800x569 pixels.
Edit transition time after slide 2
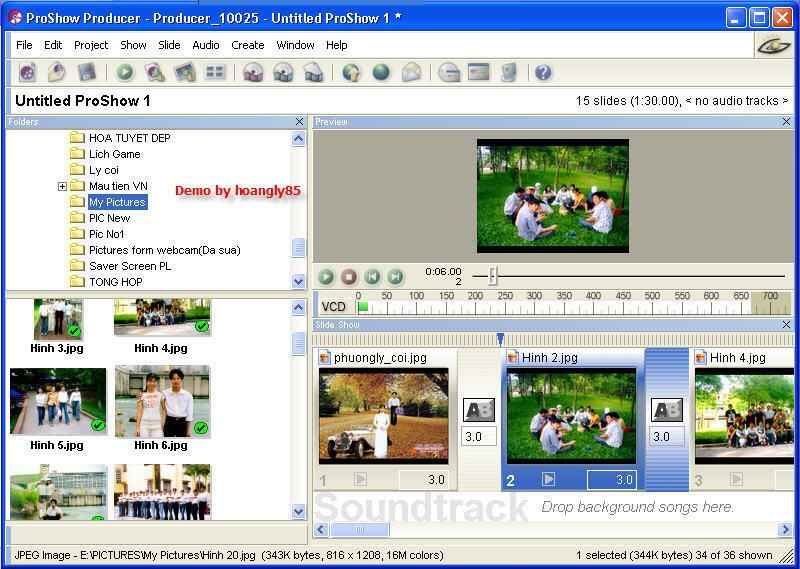666,437
